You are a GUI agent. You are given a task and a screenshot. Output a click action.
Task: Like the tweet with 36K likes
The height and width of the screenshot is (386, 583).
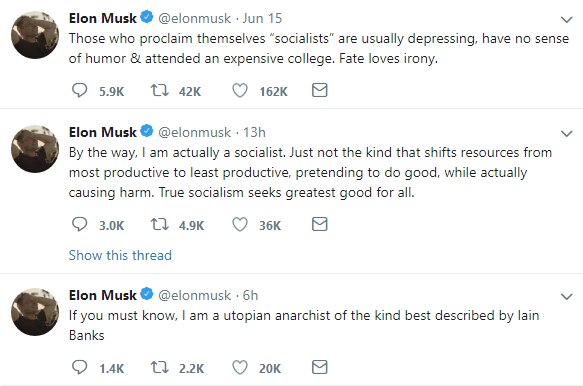[x=240, y=224]
